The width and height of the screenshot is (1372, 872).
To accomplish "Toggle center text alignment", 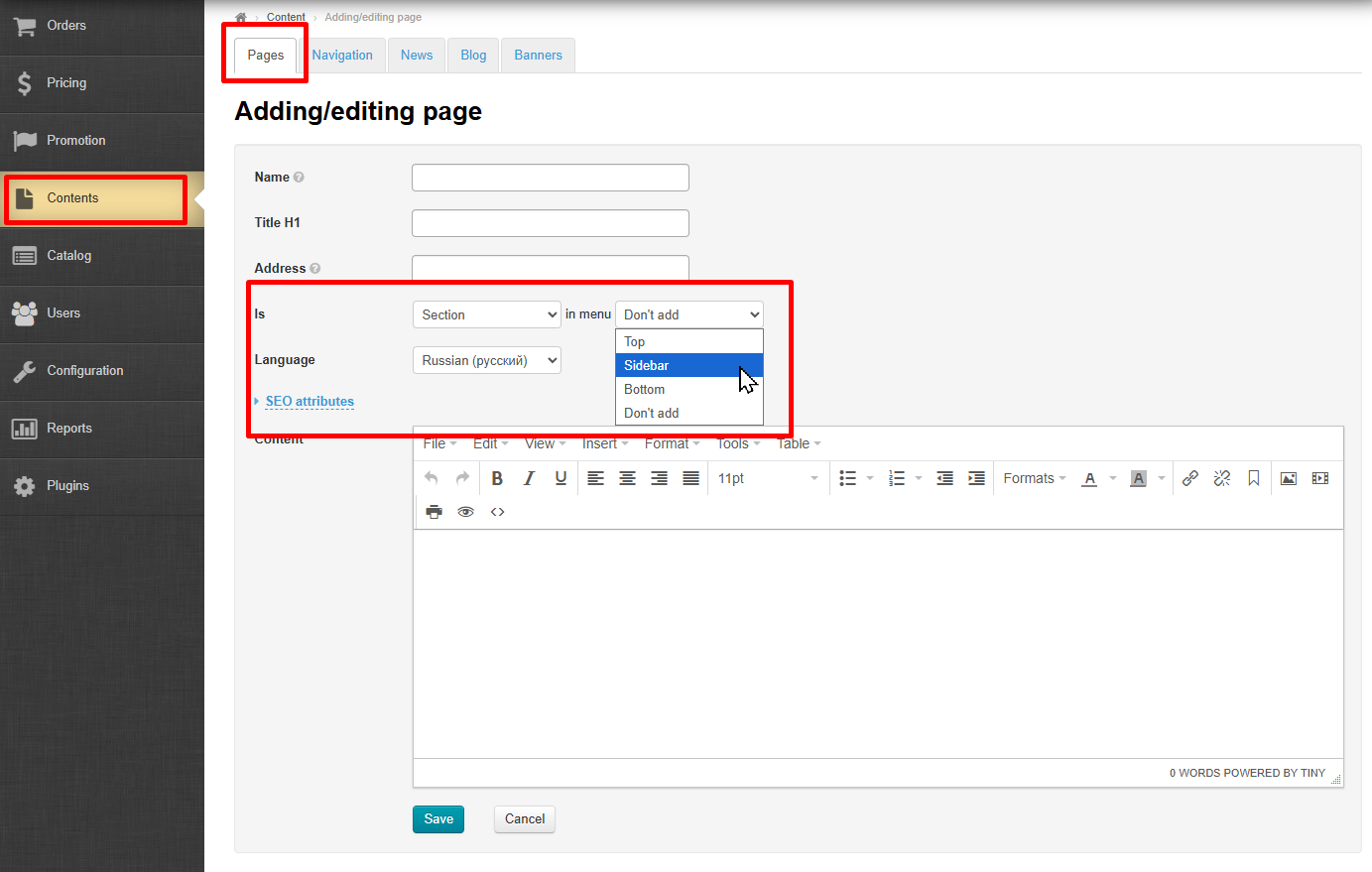I will pos(627,478).
